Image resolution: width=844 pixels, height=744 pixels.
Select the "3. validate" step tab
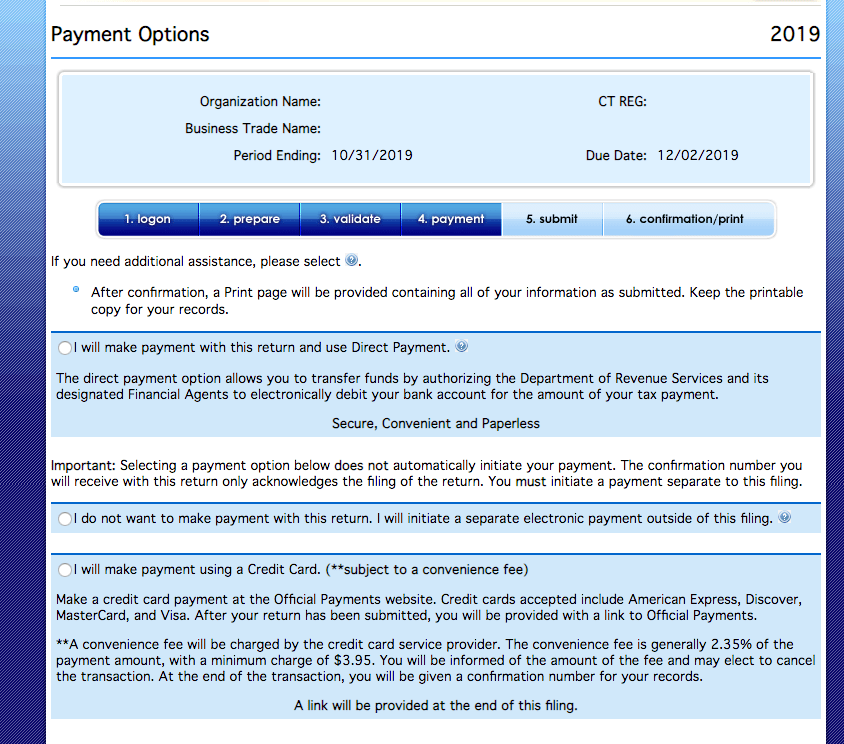click(350, 218)
